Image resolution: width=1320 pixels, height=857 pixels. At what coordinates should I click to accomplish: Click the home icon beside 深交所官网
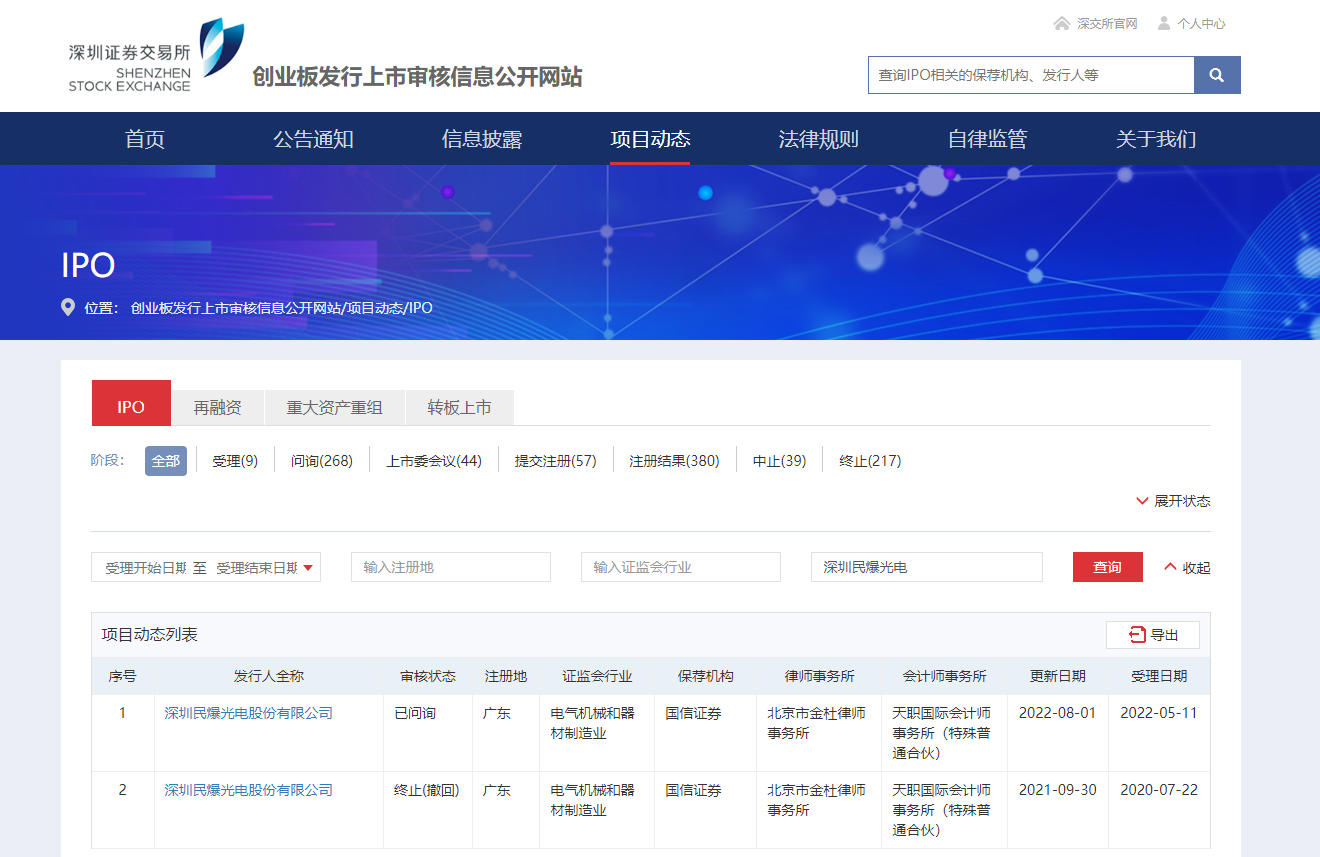(1061, 23)
